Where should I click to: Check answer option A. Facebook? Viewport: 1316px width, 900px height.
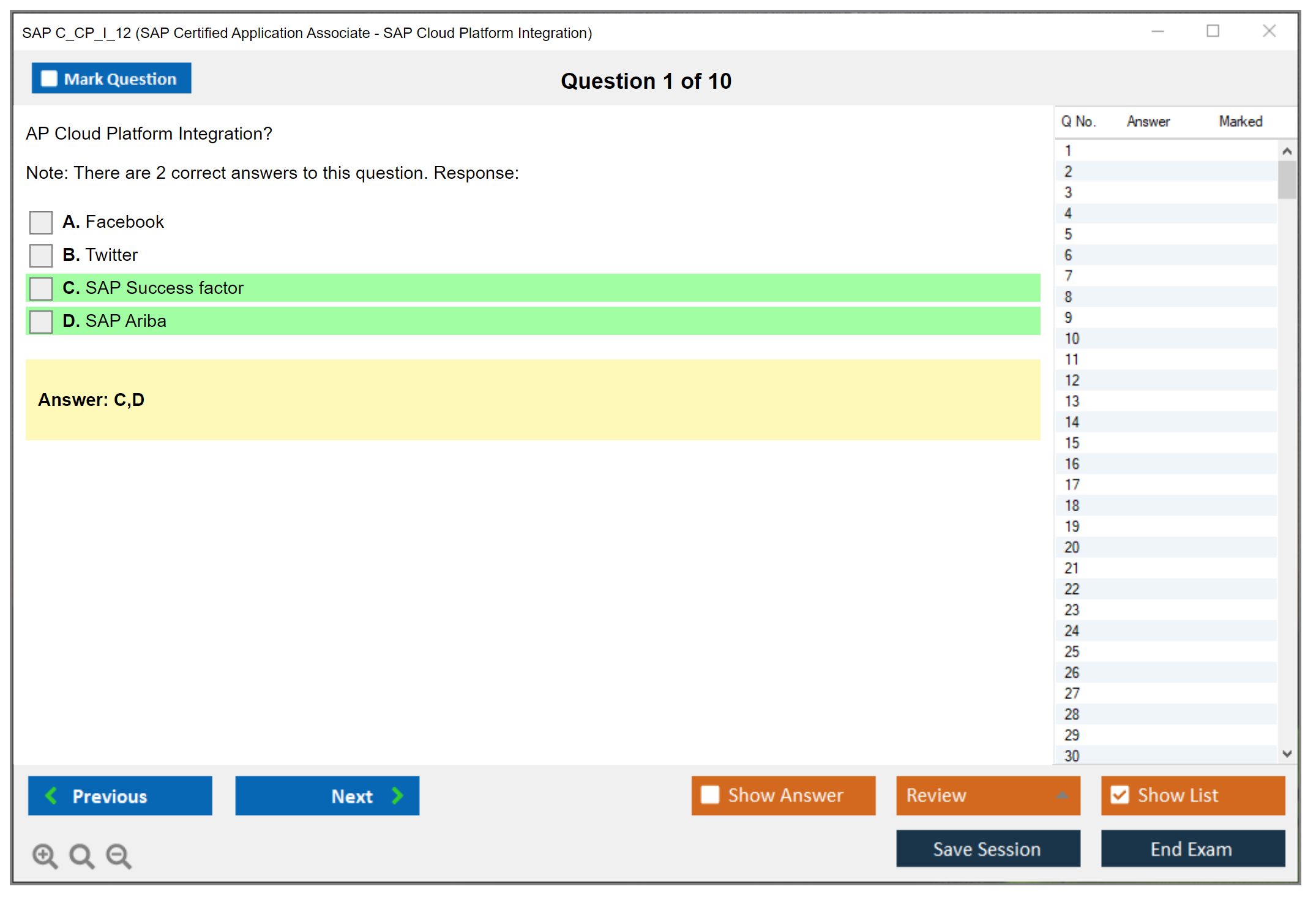(x=41, y=222)
